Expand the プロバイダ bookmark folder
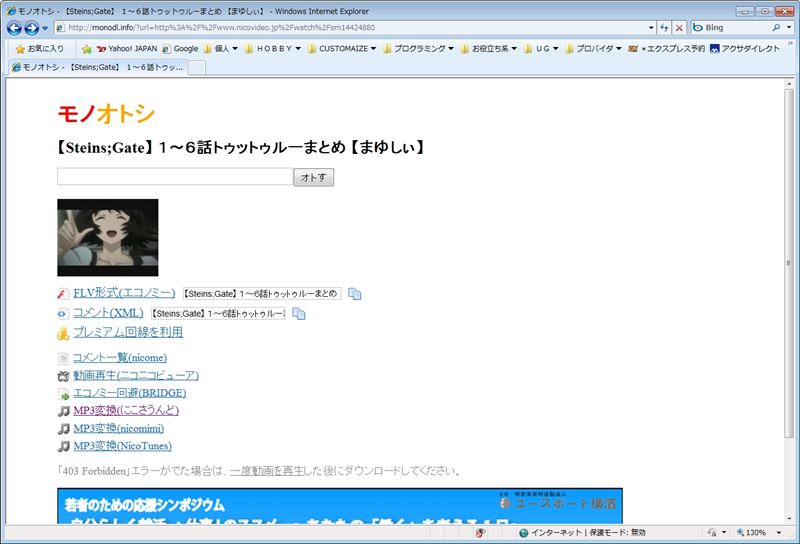This screenshot has width=800, height=544. tap(593, 48)
